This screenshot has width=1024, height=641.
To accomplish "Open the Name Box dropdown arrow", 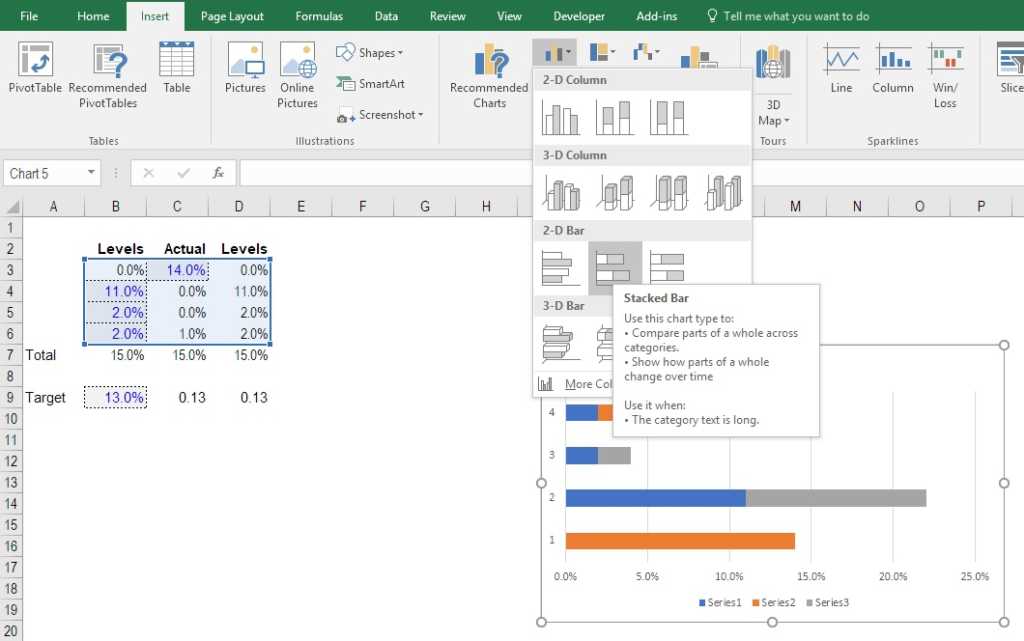I will 91,173.
